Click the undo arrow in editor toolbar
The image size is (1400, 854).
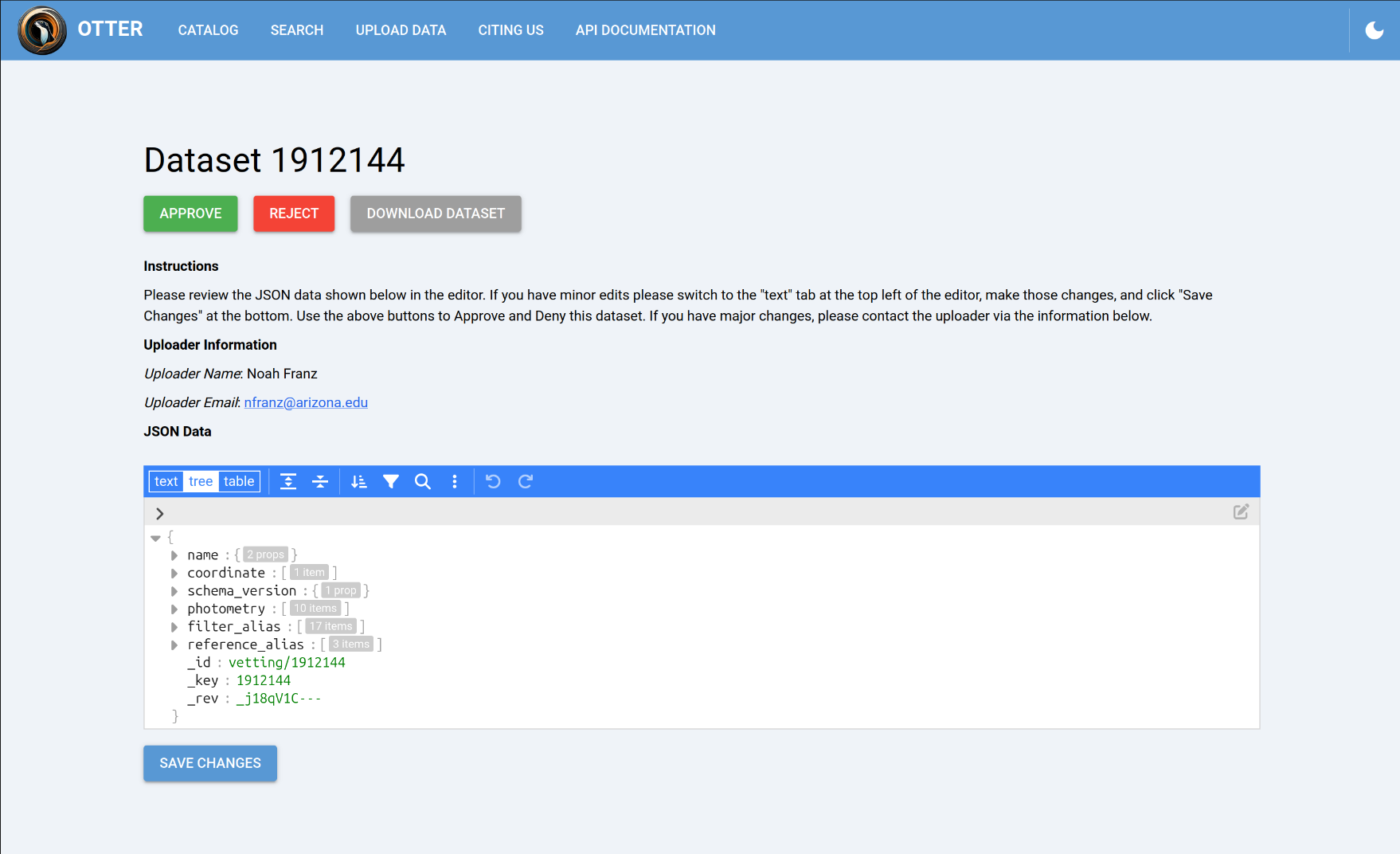click(x=493, y=481)
